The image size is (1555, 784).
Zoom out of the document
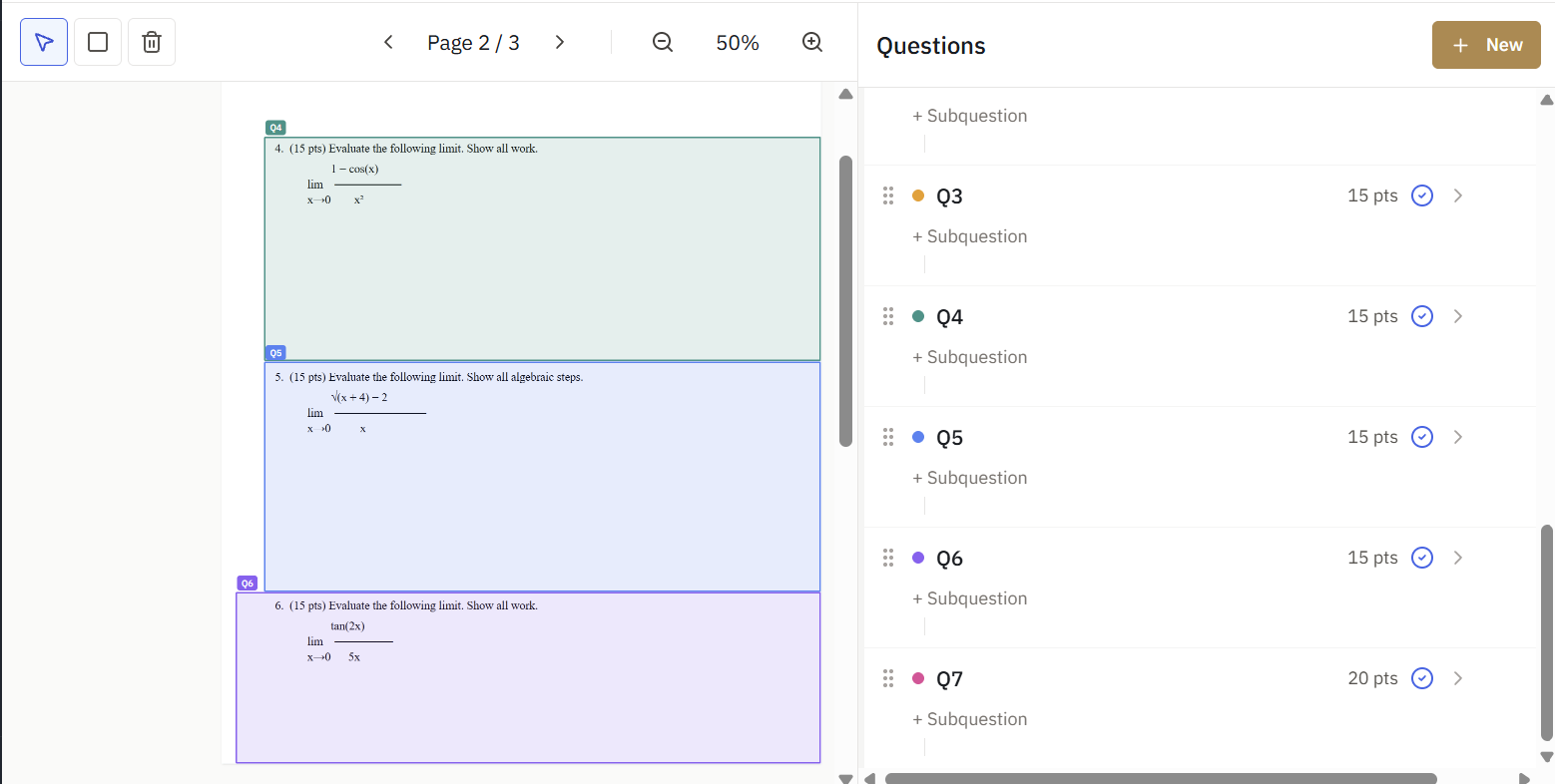(x=663, y=42)
